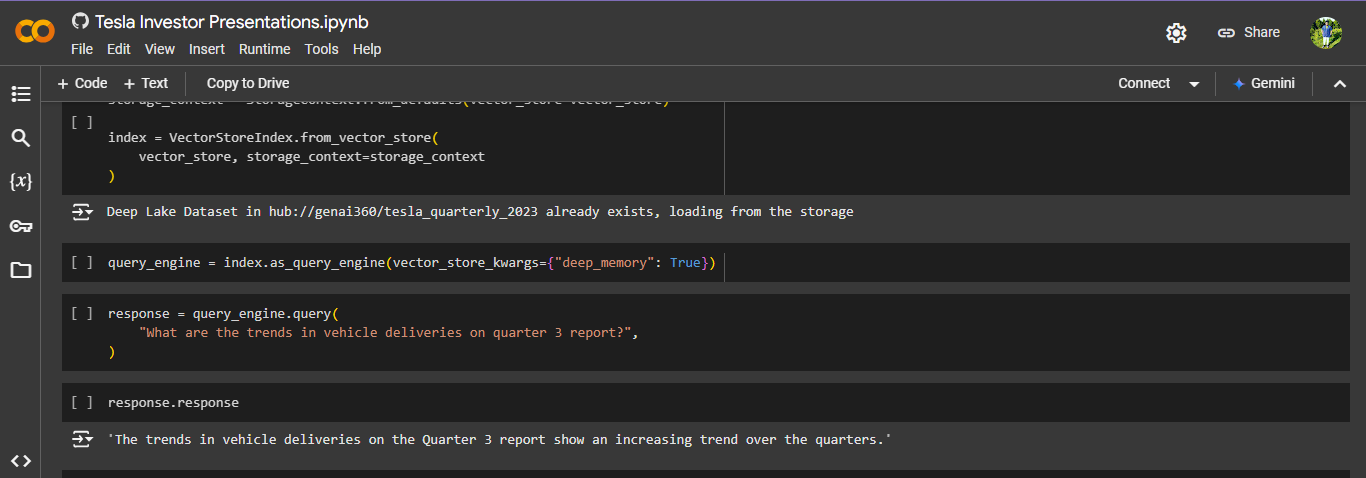The width and height of the screenshot is (1366, 478).
Task: Click the Colab logo icon
Action: 35,32
